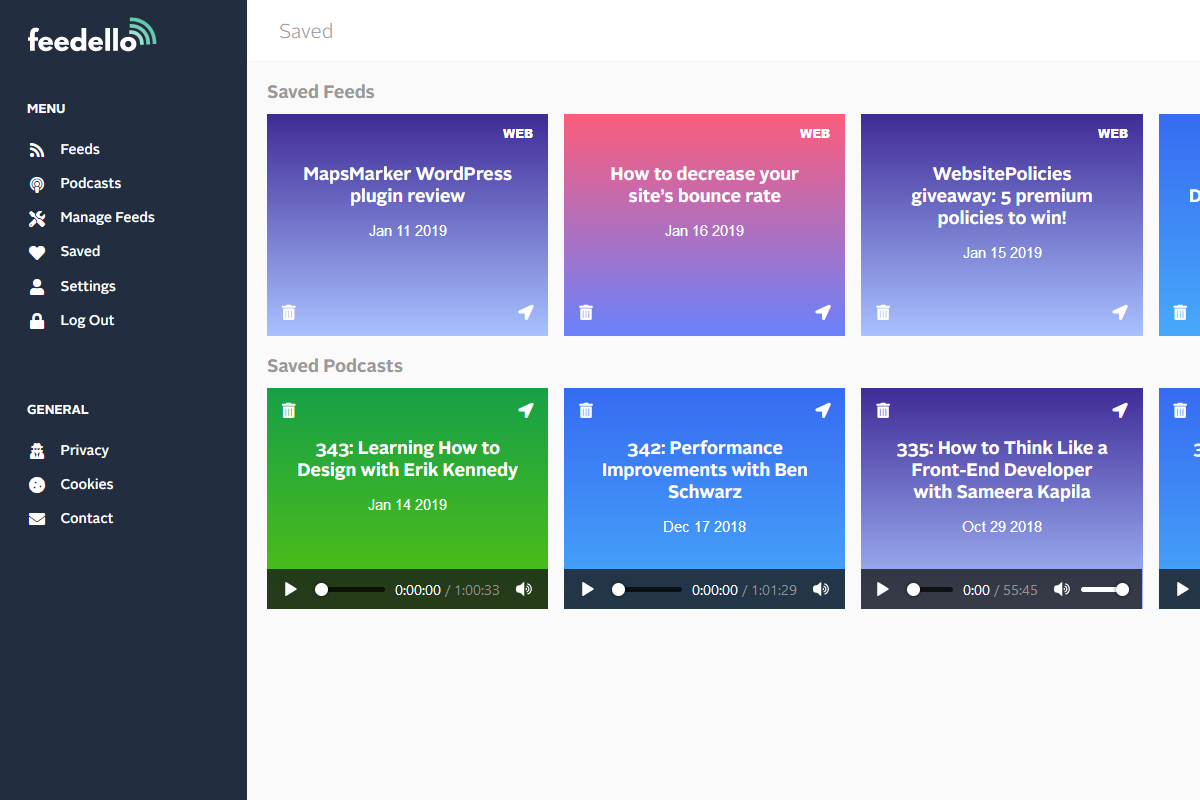Click the 335: How to Think title

point(1002,470)
